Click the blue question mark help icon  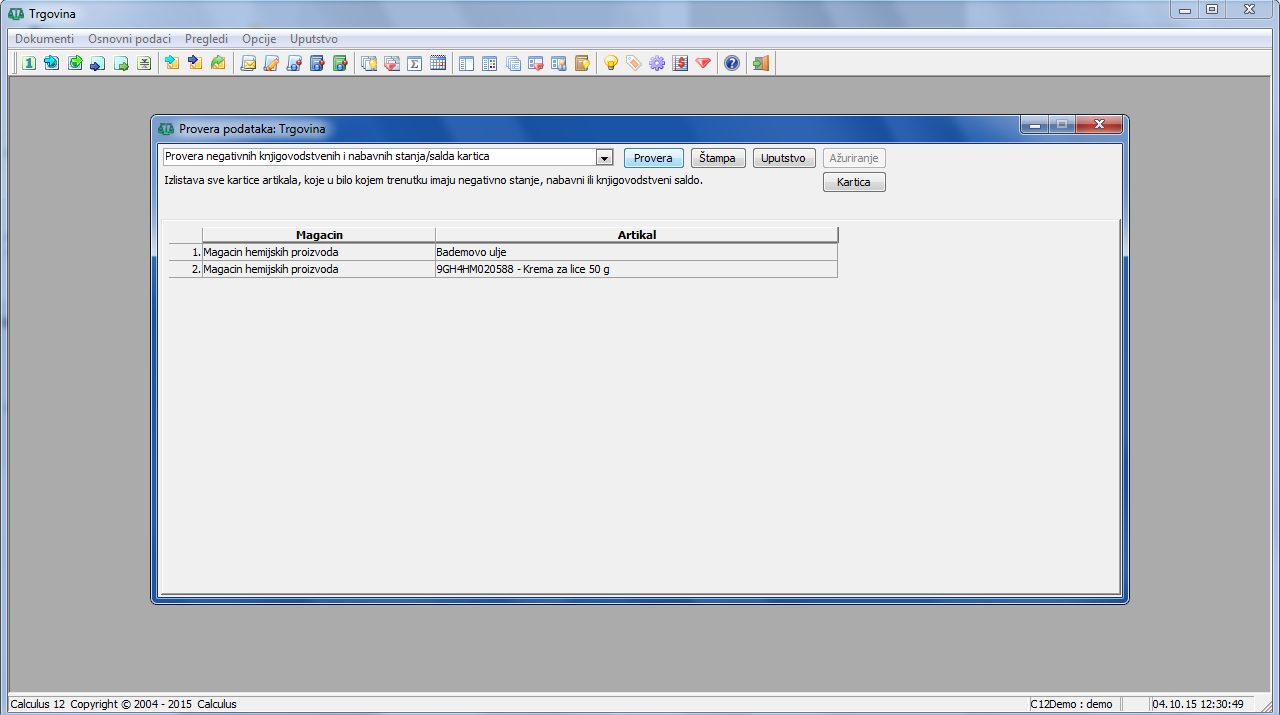tap(732, 63)
